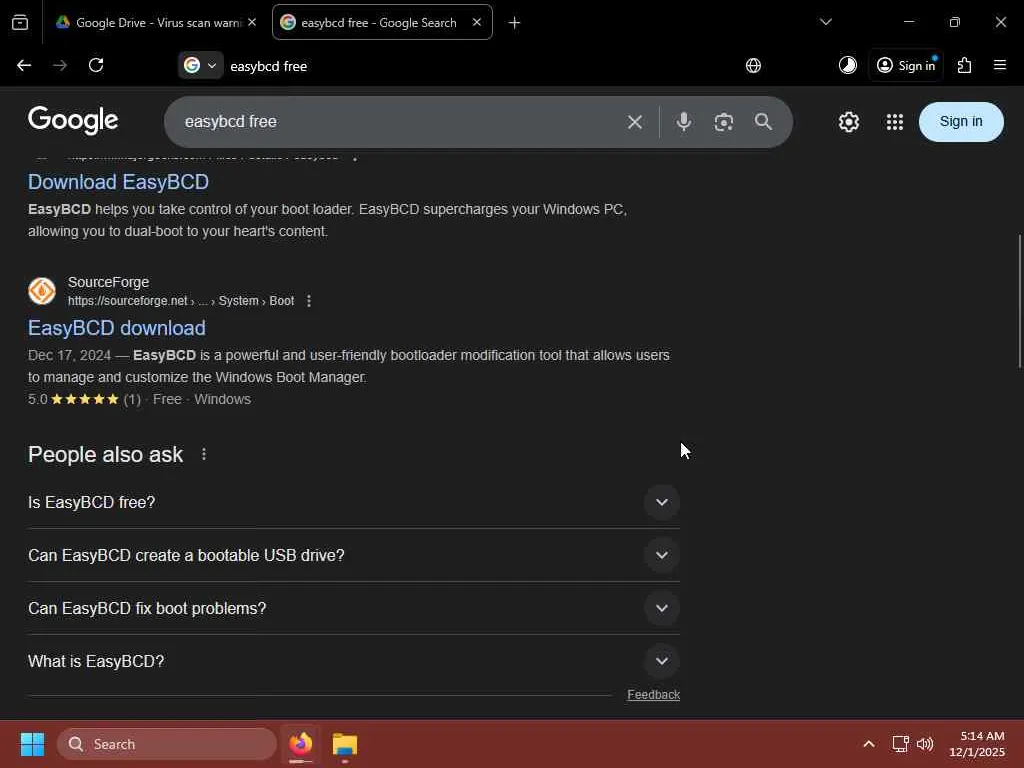The width and height of the screenshot is (1024, 768).
Task: Show hidden system tray icons
Action: 869,744
